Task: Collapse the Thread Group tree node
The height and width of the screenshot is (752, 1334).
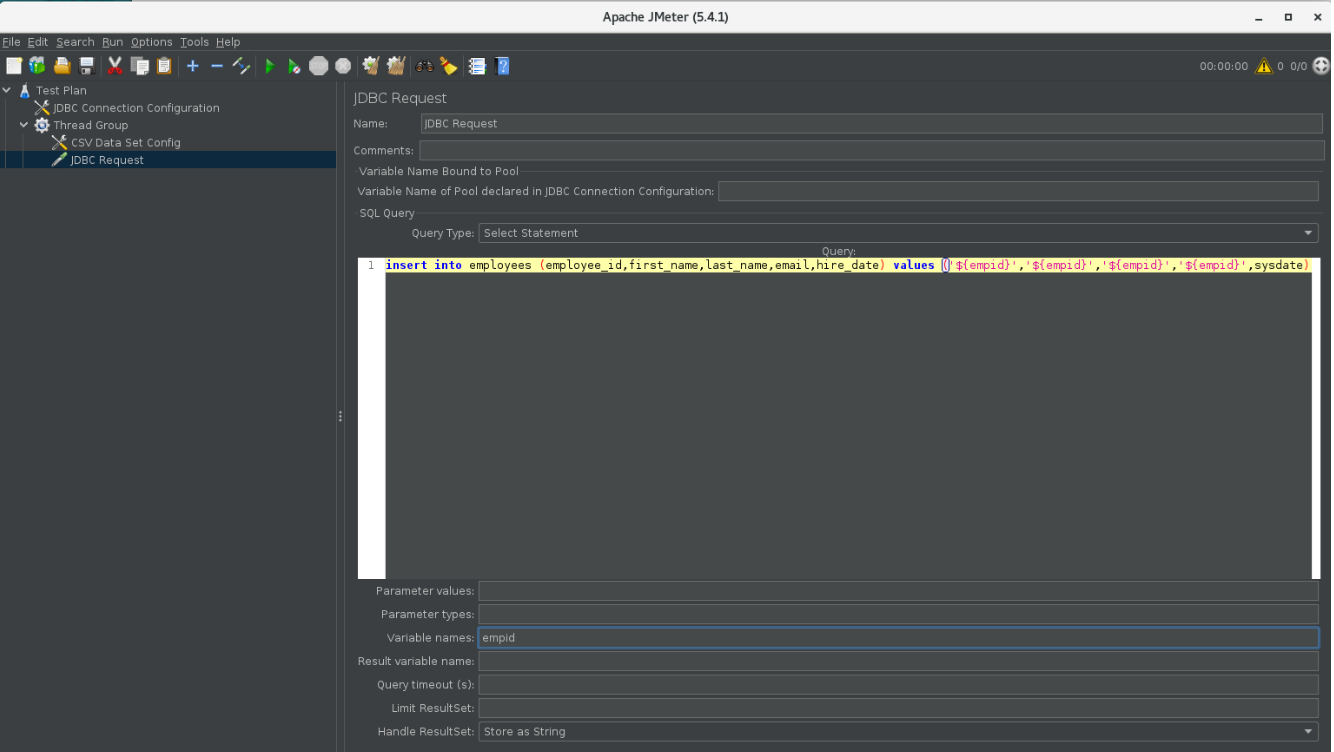Action: pos(25,125)
